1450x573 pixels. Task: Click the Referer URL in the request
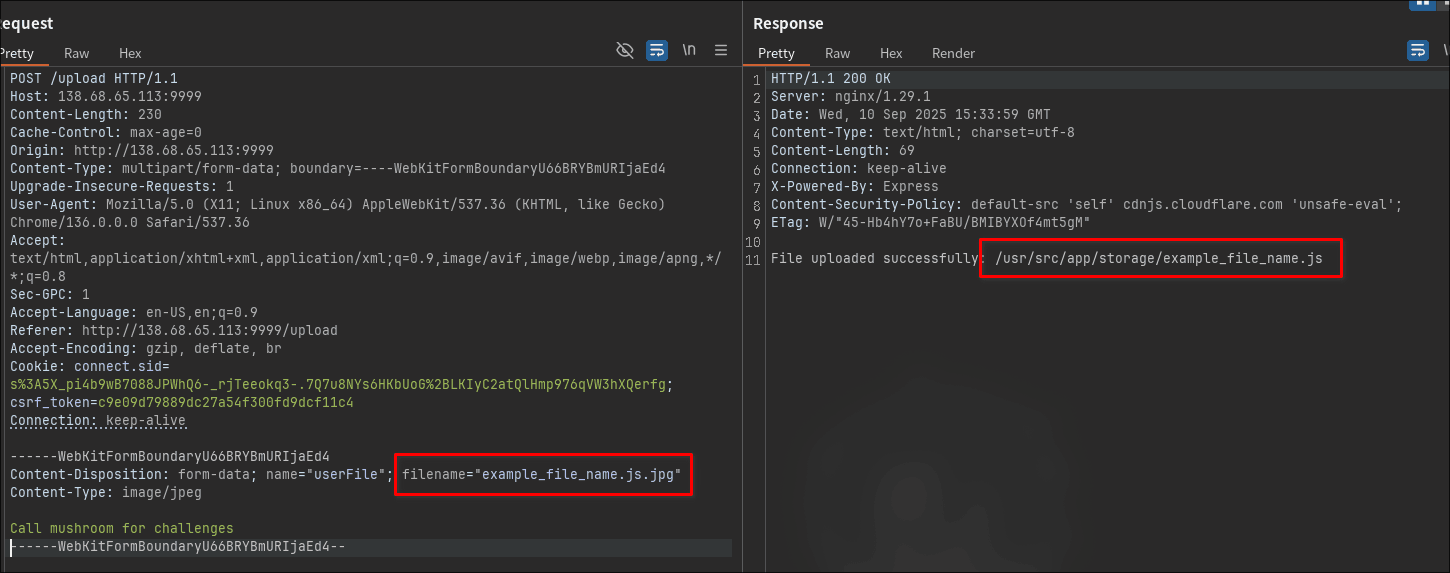coord(209,330)
